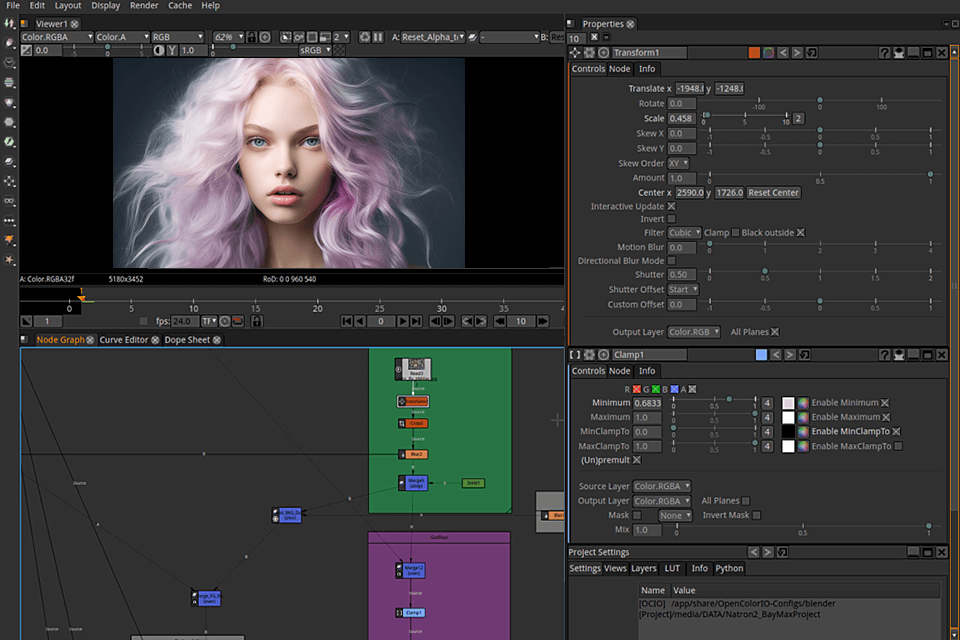Click the auto-contrast icon beside gamma
Screen dimensions: 960x640
(x=159, y=50)
